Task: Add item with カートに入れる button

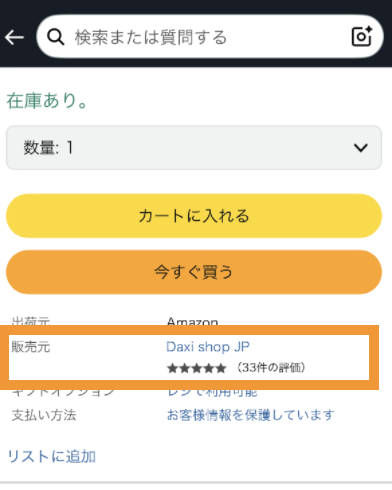Action: pos(194,216)
